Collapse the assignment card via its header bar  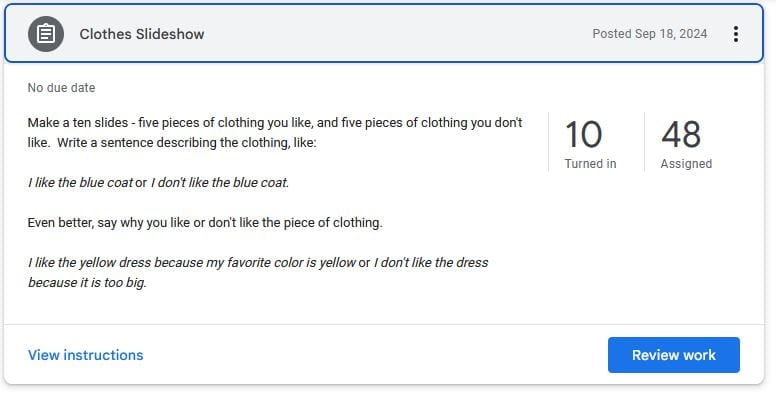[400, 34]
